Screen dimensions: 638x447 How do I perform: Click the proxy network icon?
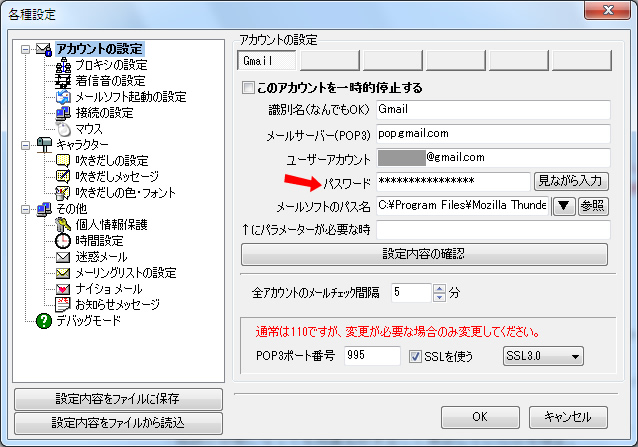[63, 65]
